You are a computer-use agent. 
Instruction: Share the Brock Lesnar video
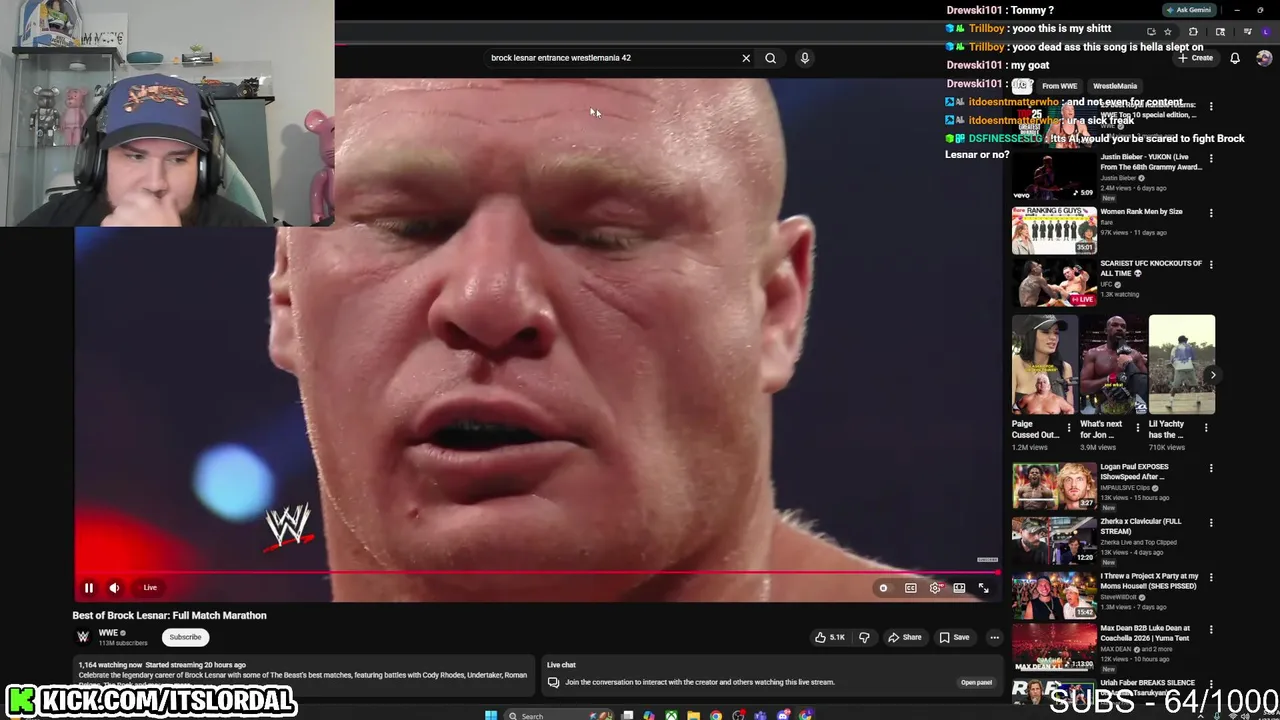905,637
